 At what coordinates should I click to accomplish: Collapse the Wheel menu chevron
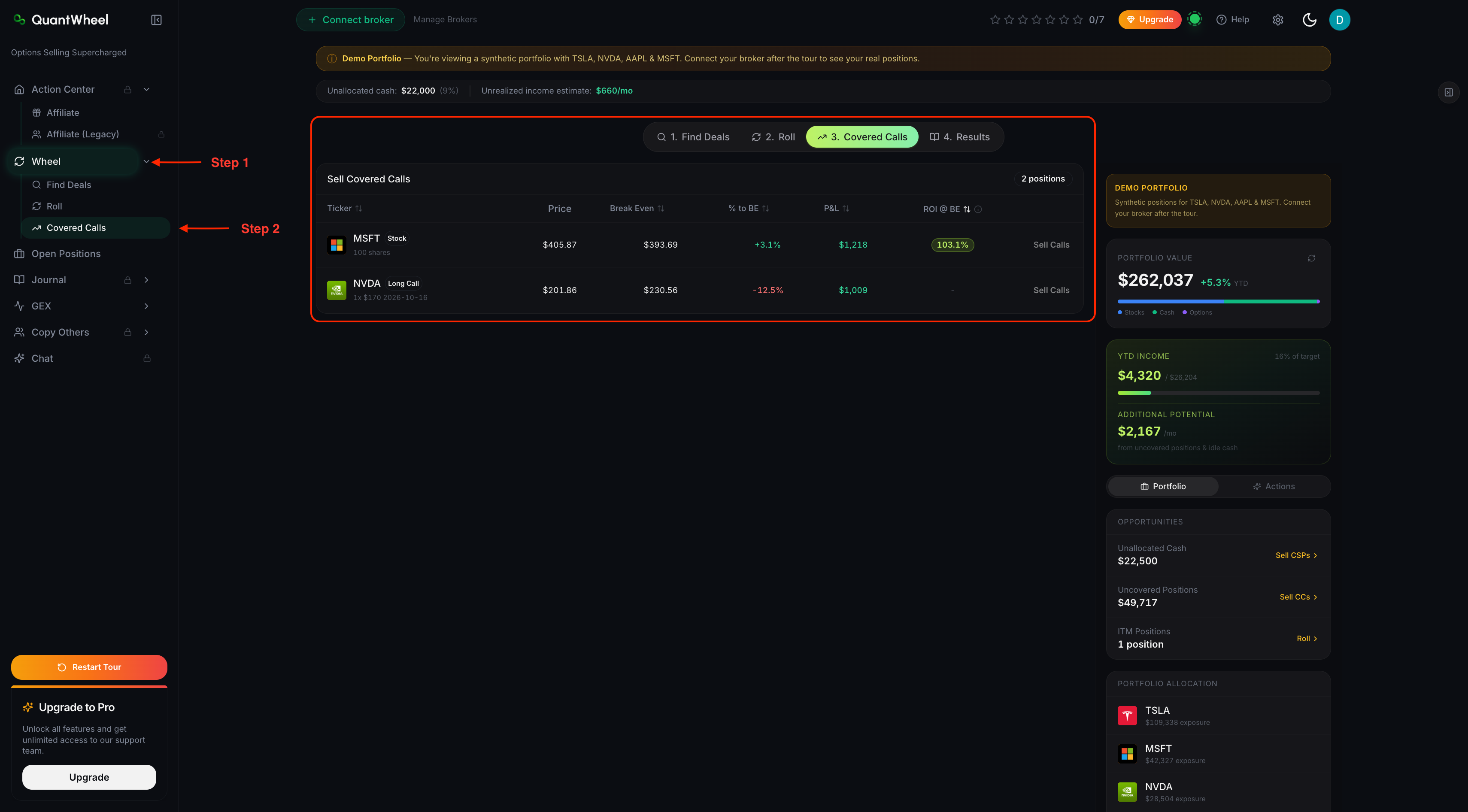click(x=146, y=161)
